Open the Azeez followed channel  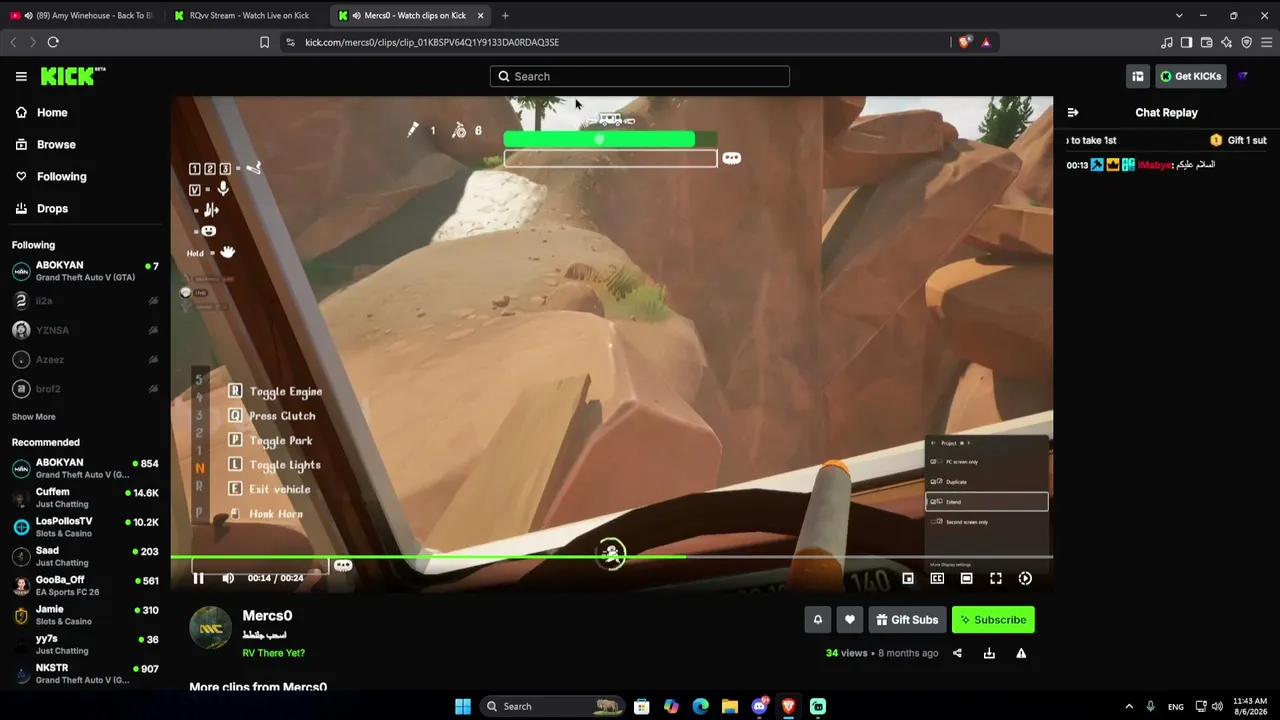point(85,359)
